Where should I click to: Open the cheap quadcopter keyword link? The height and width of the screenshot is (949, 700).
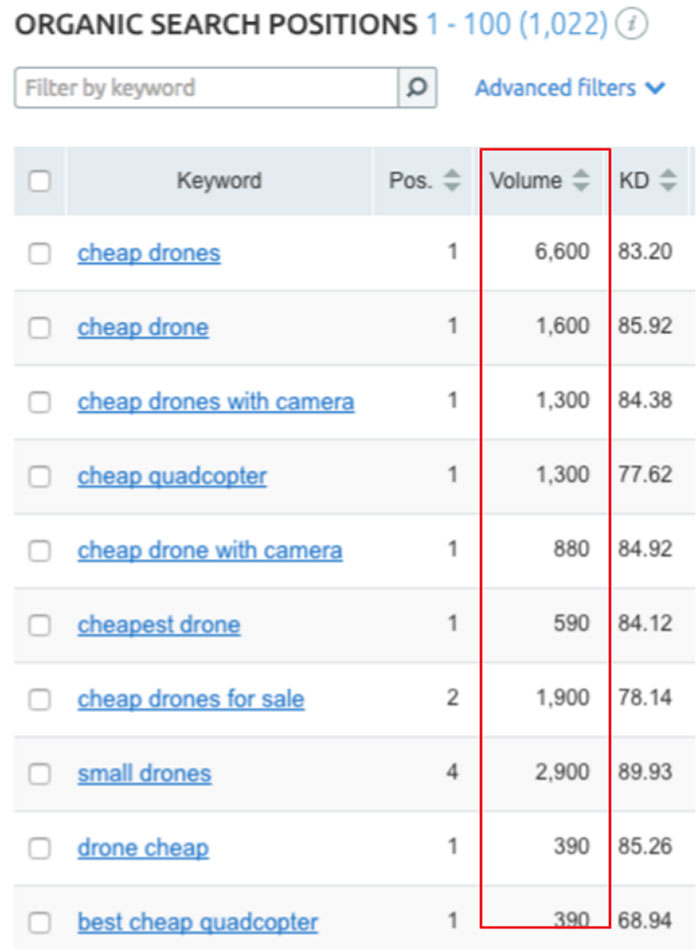[174, 475]
